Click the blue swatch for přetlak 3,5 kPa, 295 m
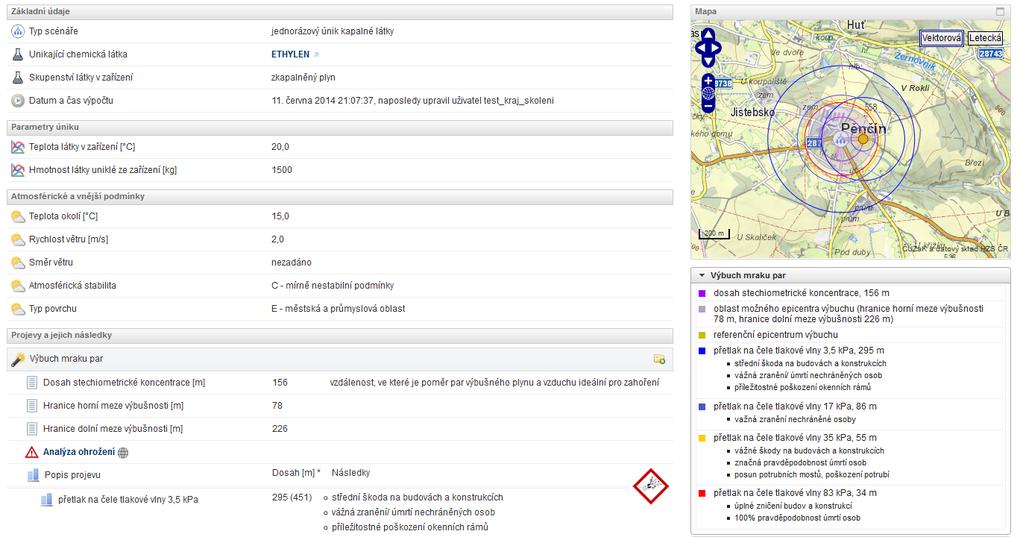1023x537 pixels. coord(702,351)
